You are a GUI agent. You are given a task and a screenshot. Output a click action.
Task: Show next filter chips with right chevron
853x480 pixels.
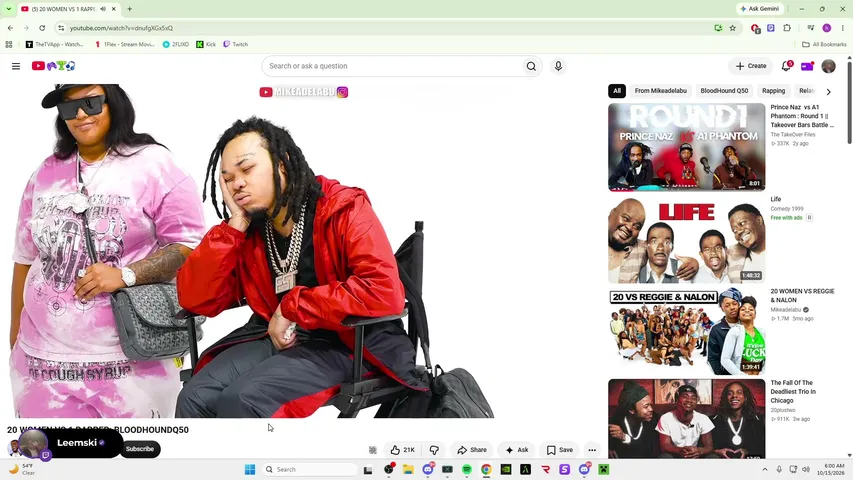tap(829, 91)
